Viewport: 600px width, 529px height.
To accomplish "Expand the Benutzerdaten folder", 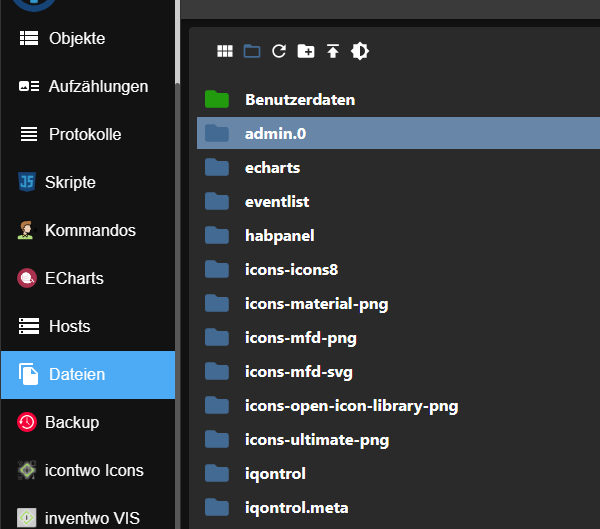I will click(x=217, y=100).
